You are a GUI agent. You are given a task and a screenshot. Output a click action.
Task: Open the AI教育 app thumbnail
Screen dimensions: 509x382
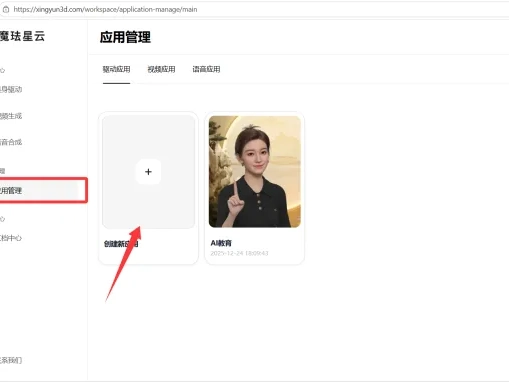click(x=255, y=172)
